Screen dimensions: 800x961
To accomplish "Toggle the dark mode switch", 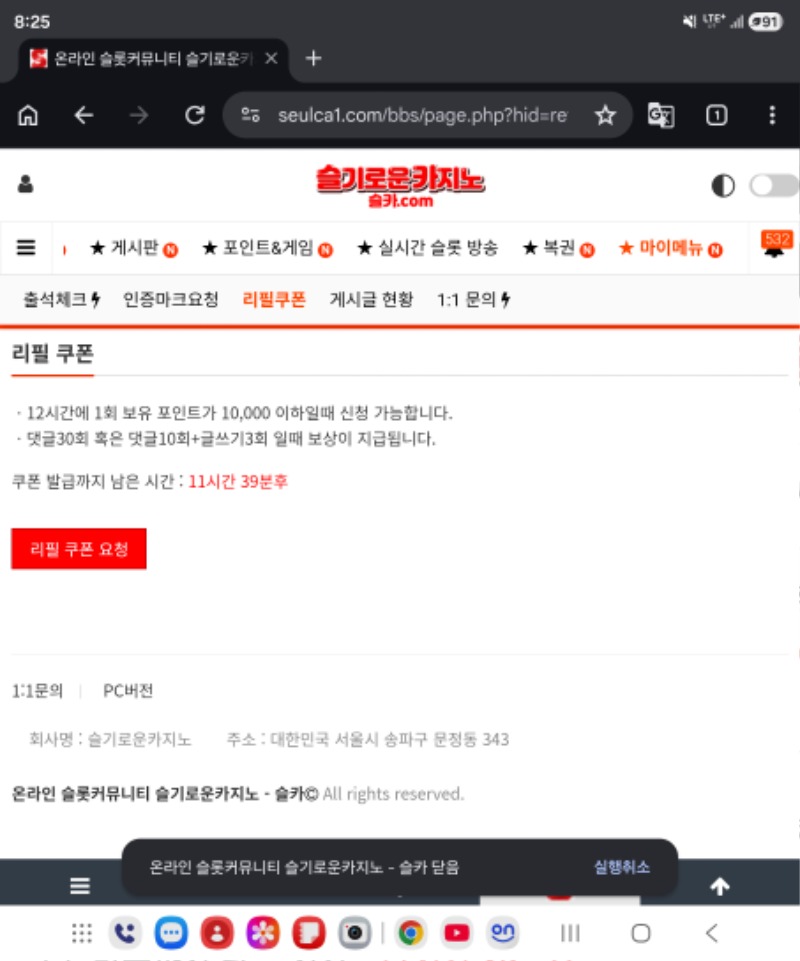I will click(x=773, y=186).
